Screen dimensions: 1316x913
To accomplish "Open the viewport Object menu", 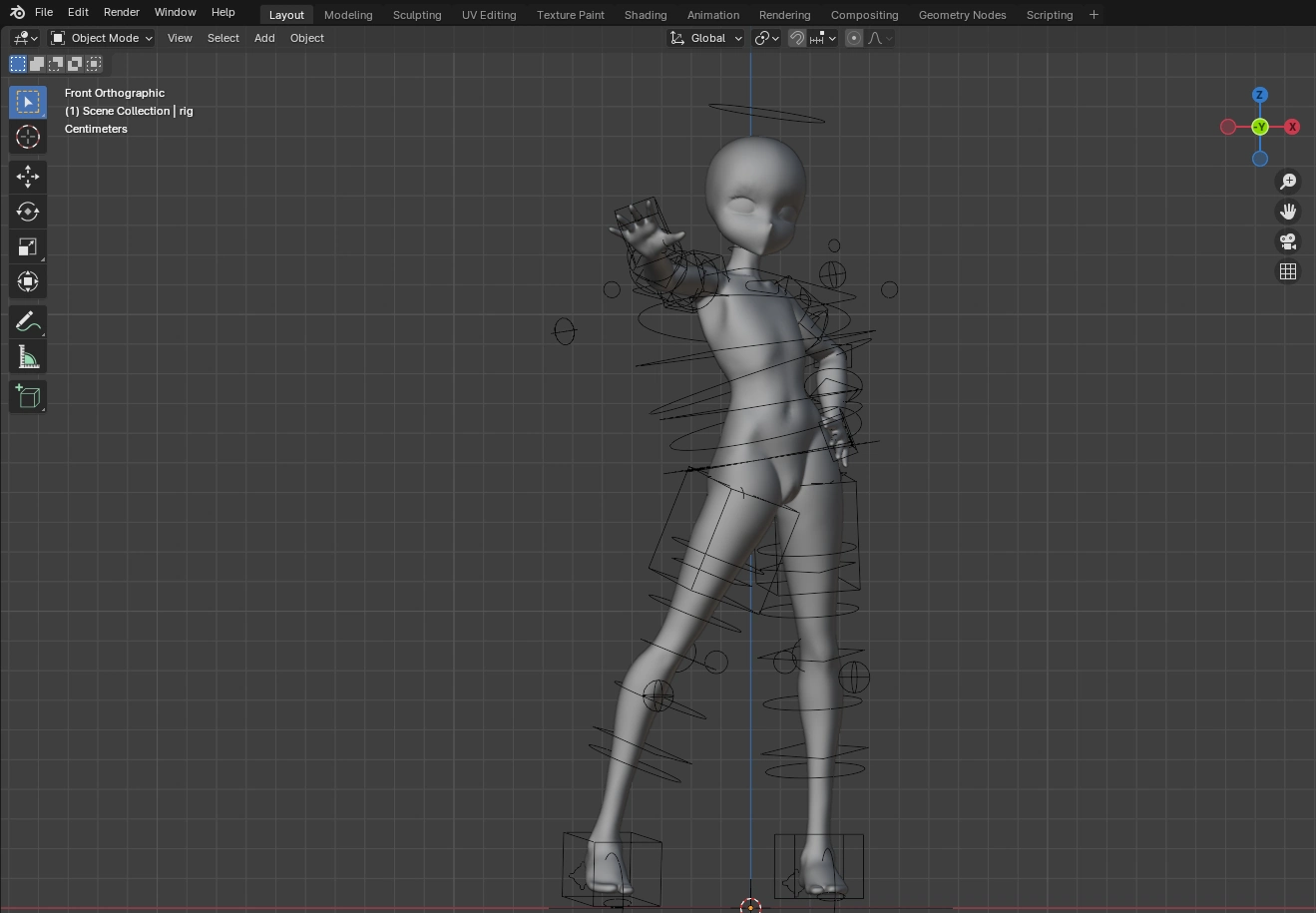I will click(307, 38).
